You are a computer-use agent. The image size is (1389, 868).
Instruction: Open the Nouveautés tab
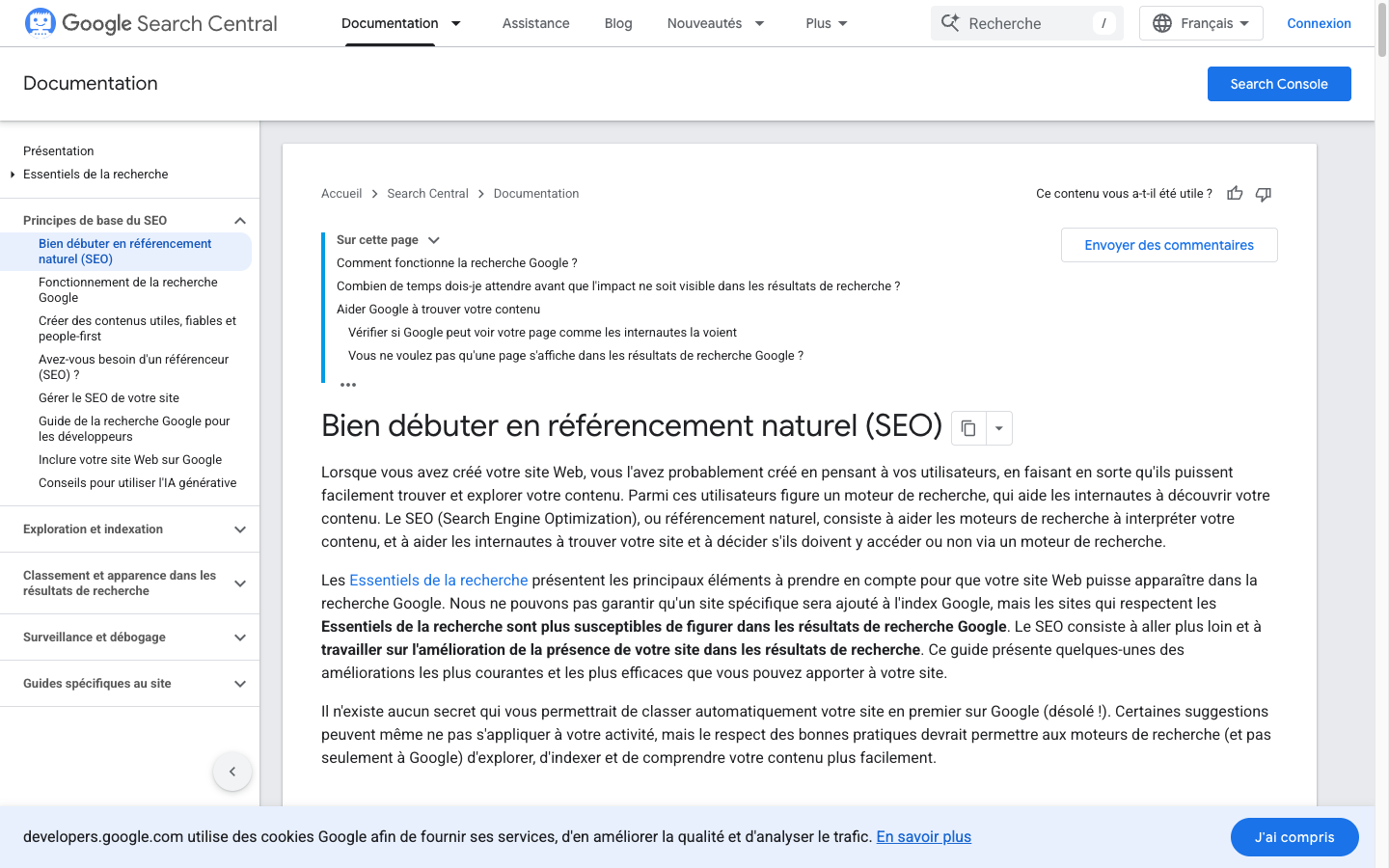704,23
